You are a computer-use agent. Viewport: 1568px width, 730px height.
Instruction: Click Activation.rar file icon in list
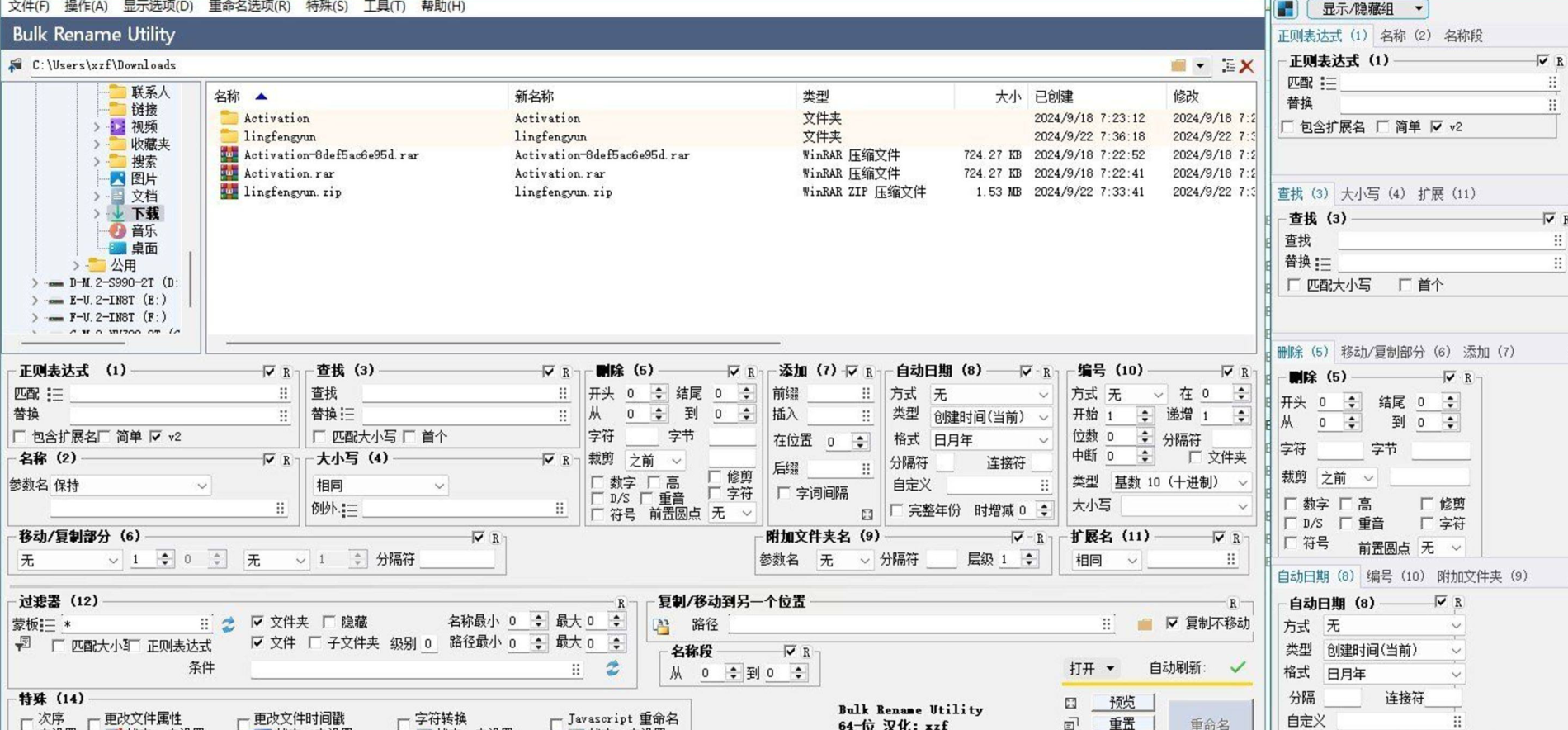pos(229,173)
